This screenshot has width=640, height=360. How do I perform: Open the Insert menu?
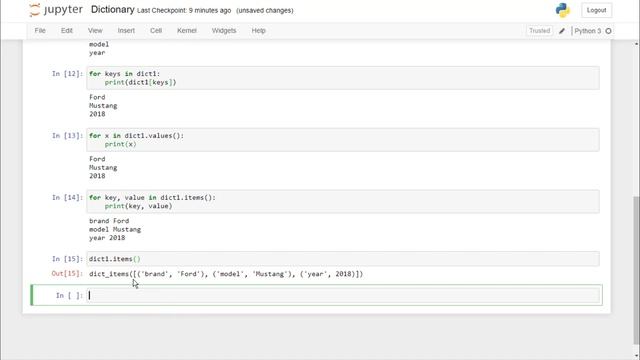pyautogui.click(x=126, y=31)
